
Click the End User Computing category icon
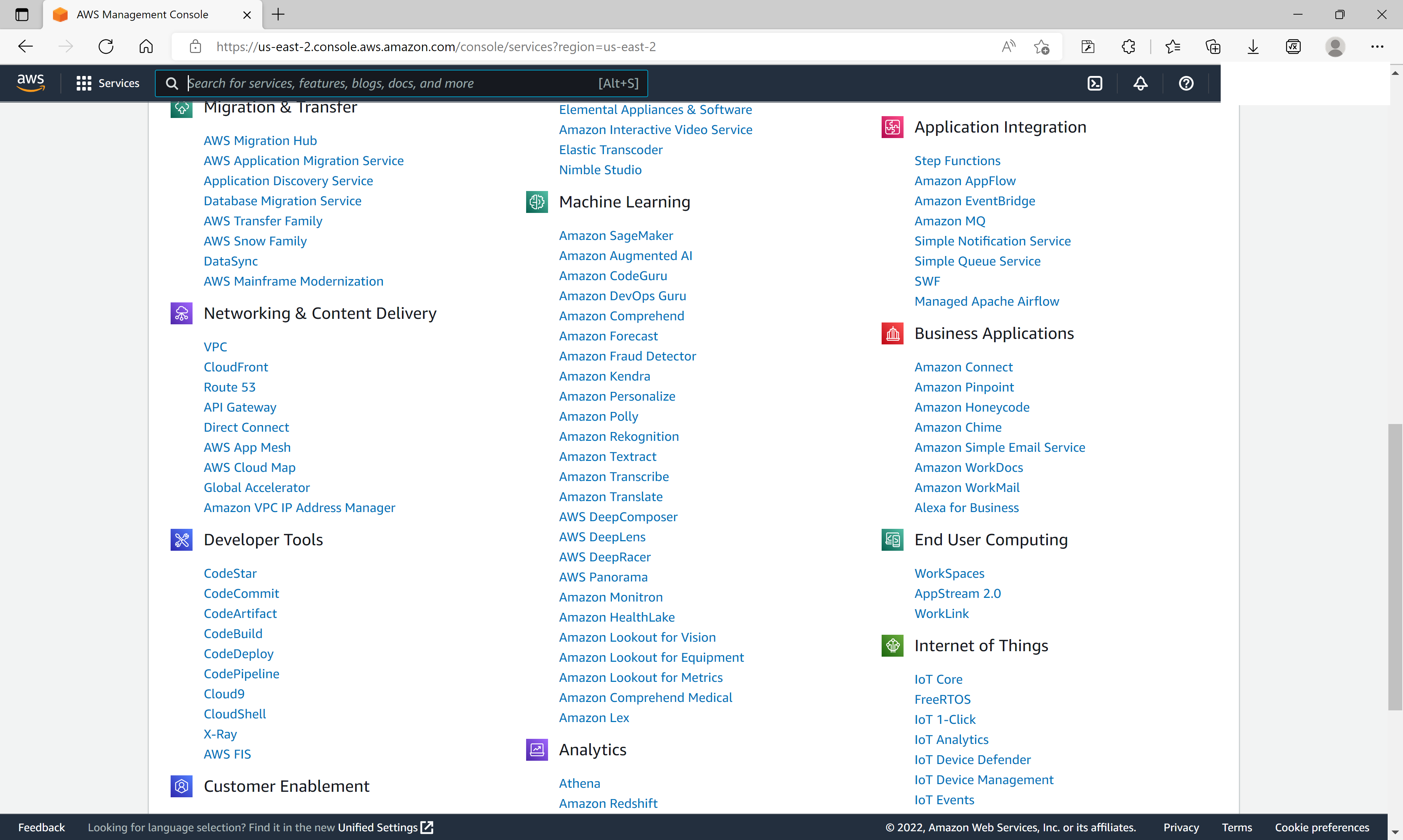tap(892, 539)
